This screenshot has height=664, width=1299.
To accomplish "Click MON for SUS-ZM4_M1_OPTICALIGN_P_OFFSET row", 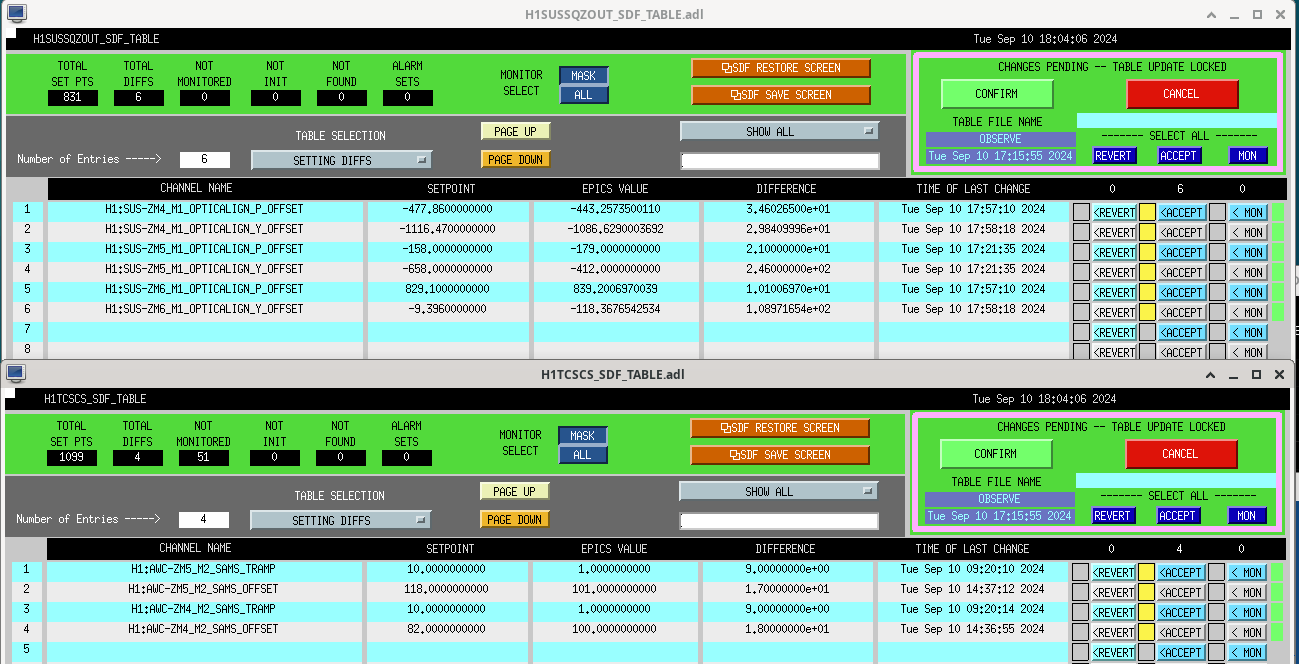I will click(1247, 212).
